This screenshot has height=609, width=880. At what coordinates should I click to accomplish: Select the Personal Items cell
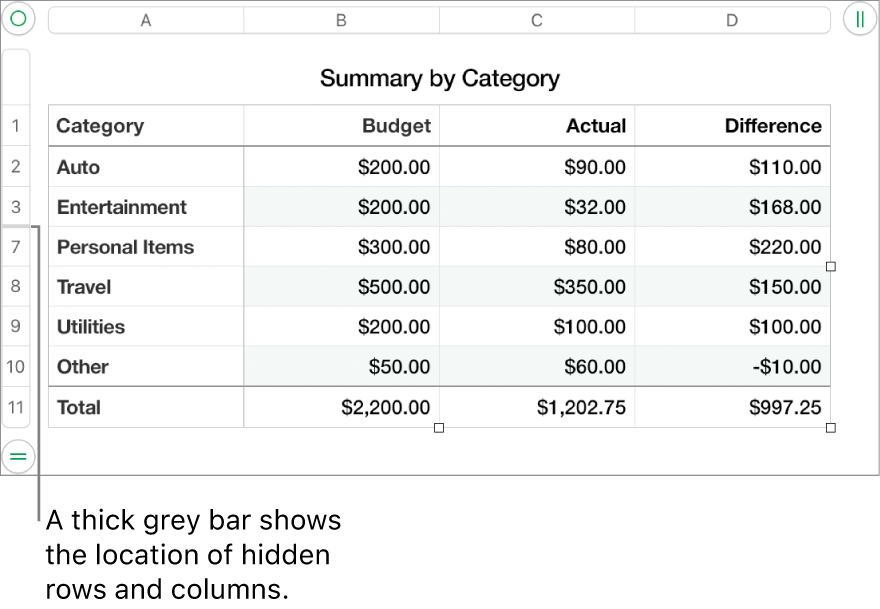point(146,247)
